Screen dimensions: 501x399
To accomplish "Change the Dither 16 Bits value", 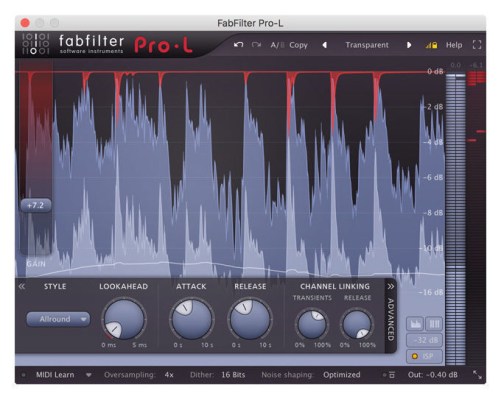I will pyautogui.click(x=233, y=375).
